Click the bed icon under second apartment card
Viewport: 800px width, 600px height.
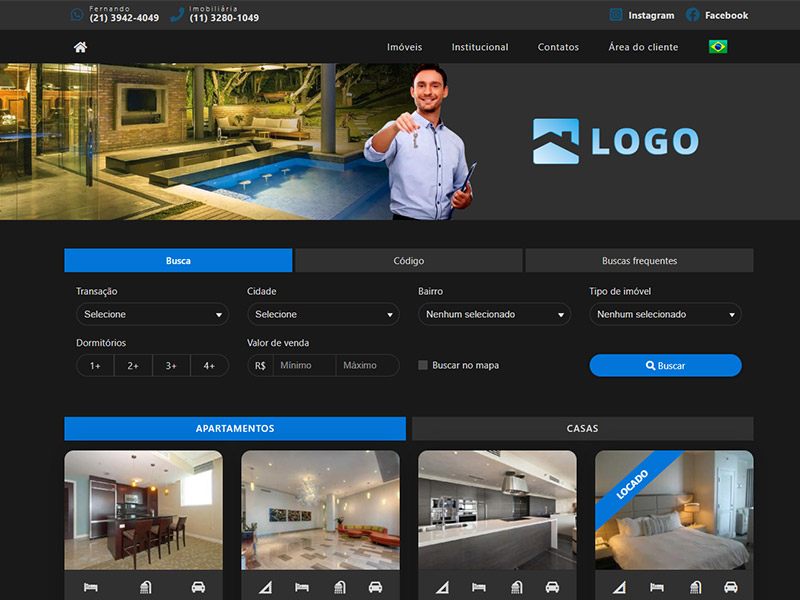coord(302,587)
